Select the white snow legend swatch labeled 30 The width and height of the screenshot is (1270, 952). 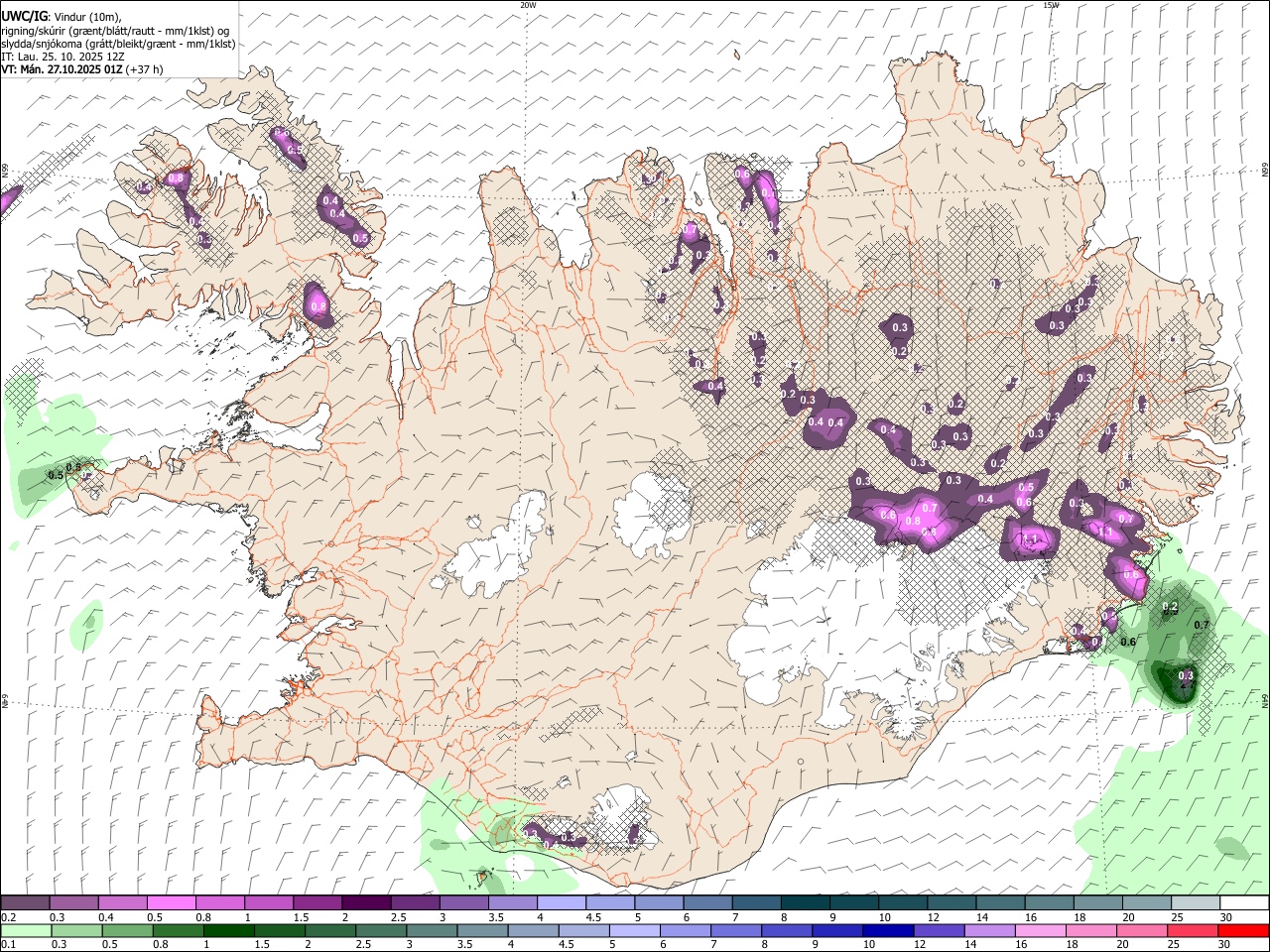tap(1244, 903)
